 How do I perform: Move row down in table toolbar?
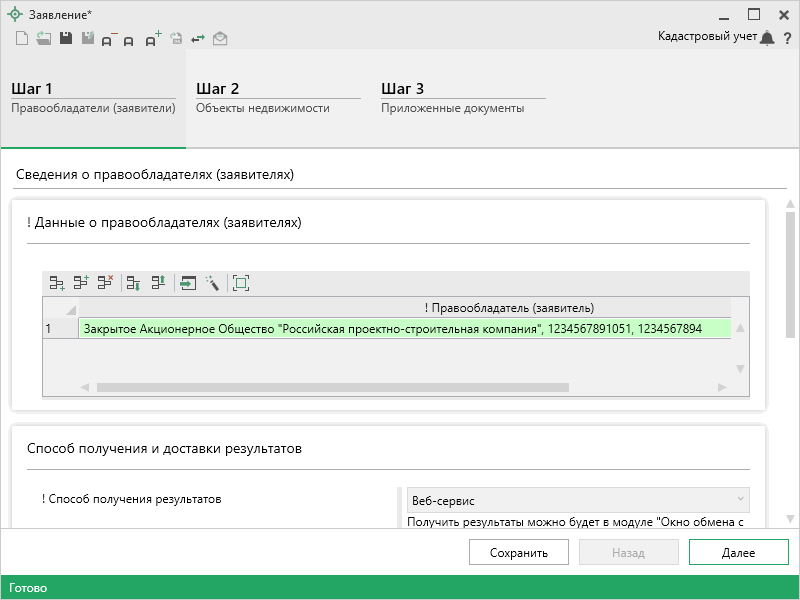(132, 283)
